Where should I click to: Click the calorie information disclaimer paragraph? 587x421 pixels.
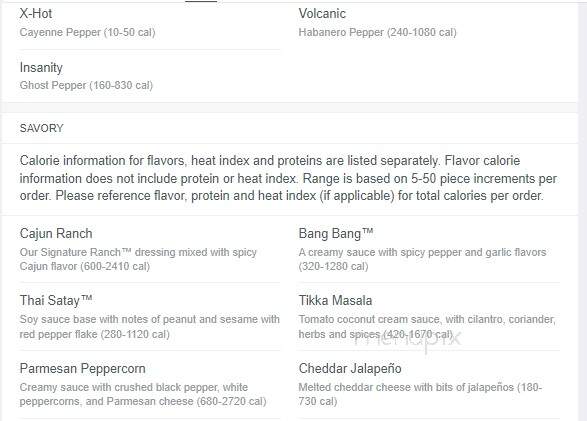point(288,178)
